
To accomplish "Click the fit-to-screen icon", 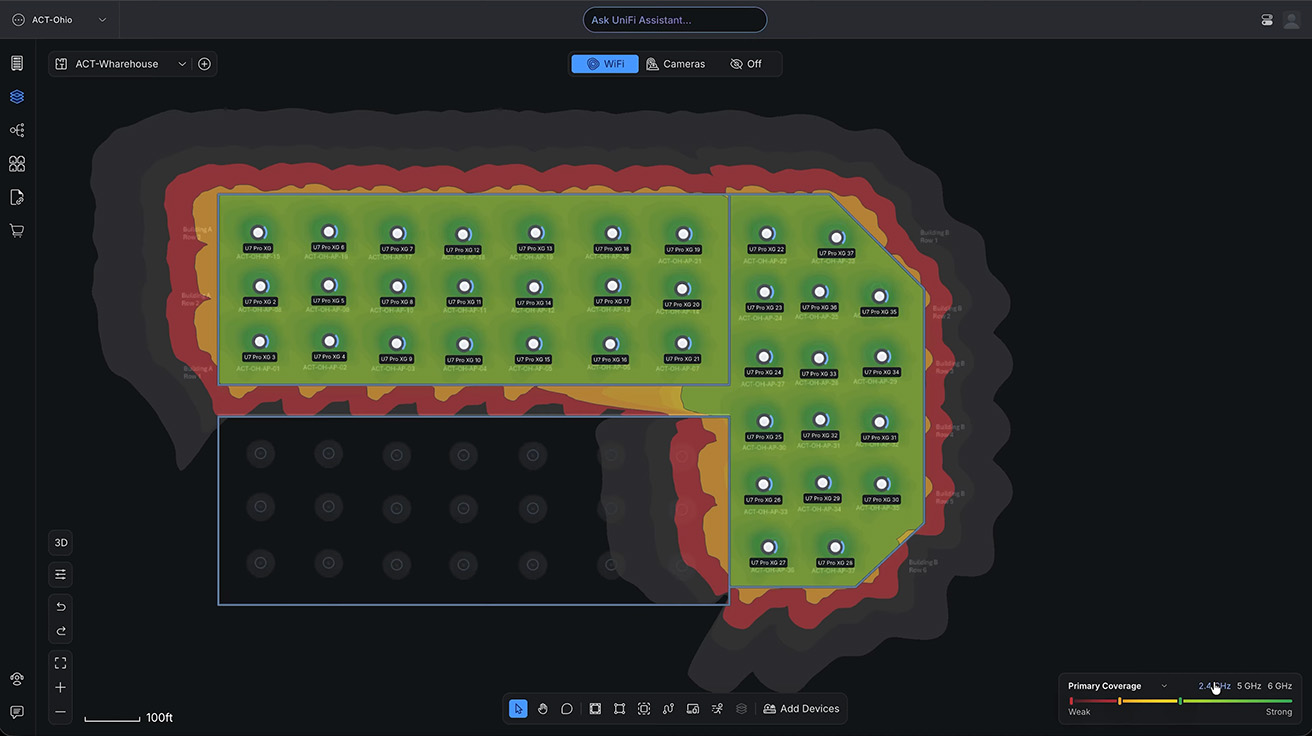I will point(61,663).
